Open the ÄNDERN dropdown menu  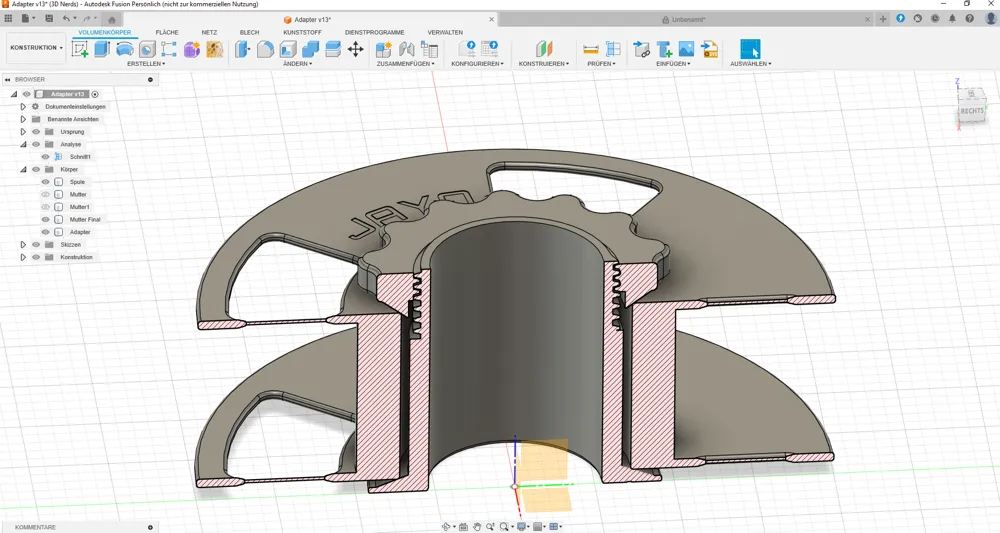pyautogui.click(x=297, y=64)
